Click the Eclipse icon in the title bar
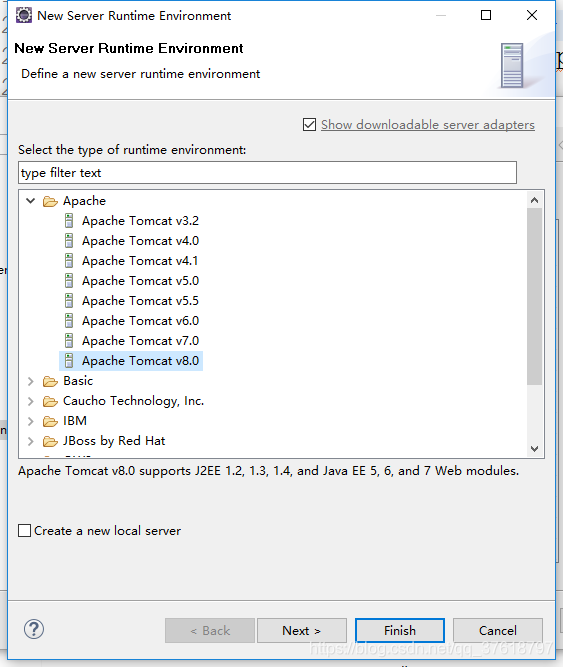Screen dimensions: 563x667 [x=24, y=15]
